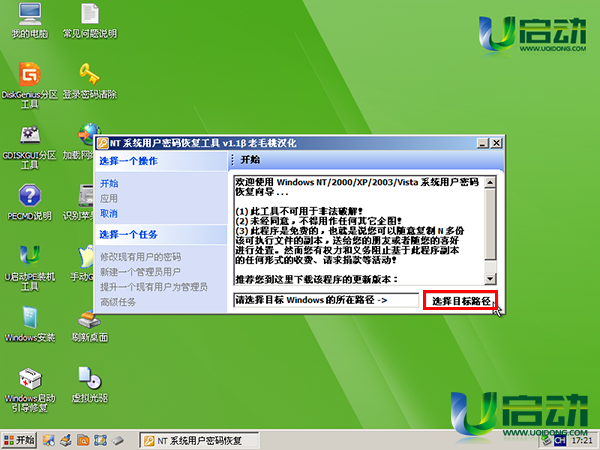Image resolution: width=600 pixels, height=450 pixels.
Task: Click the disk-shaped quick launch icon
Action: point(117,440)
